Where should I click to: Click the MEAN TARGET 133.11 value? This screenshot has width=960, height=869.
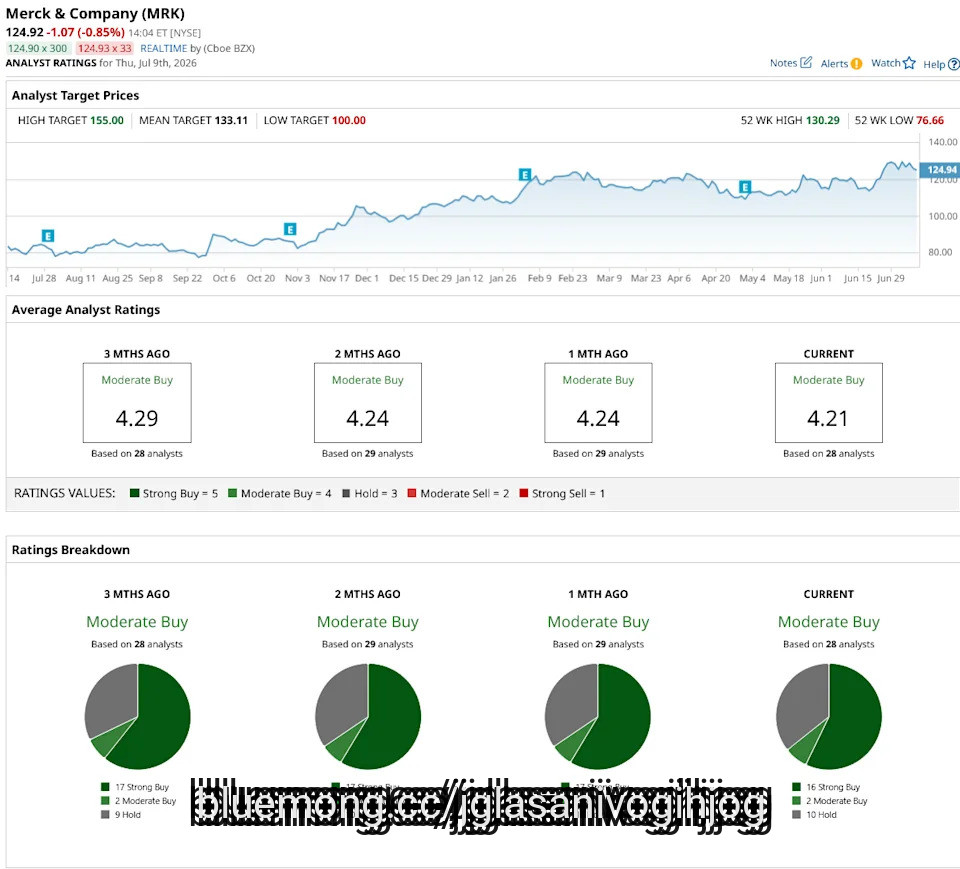tap(231, 121)
